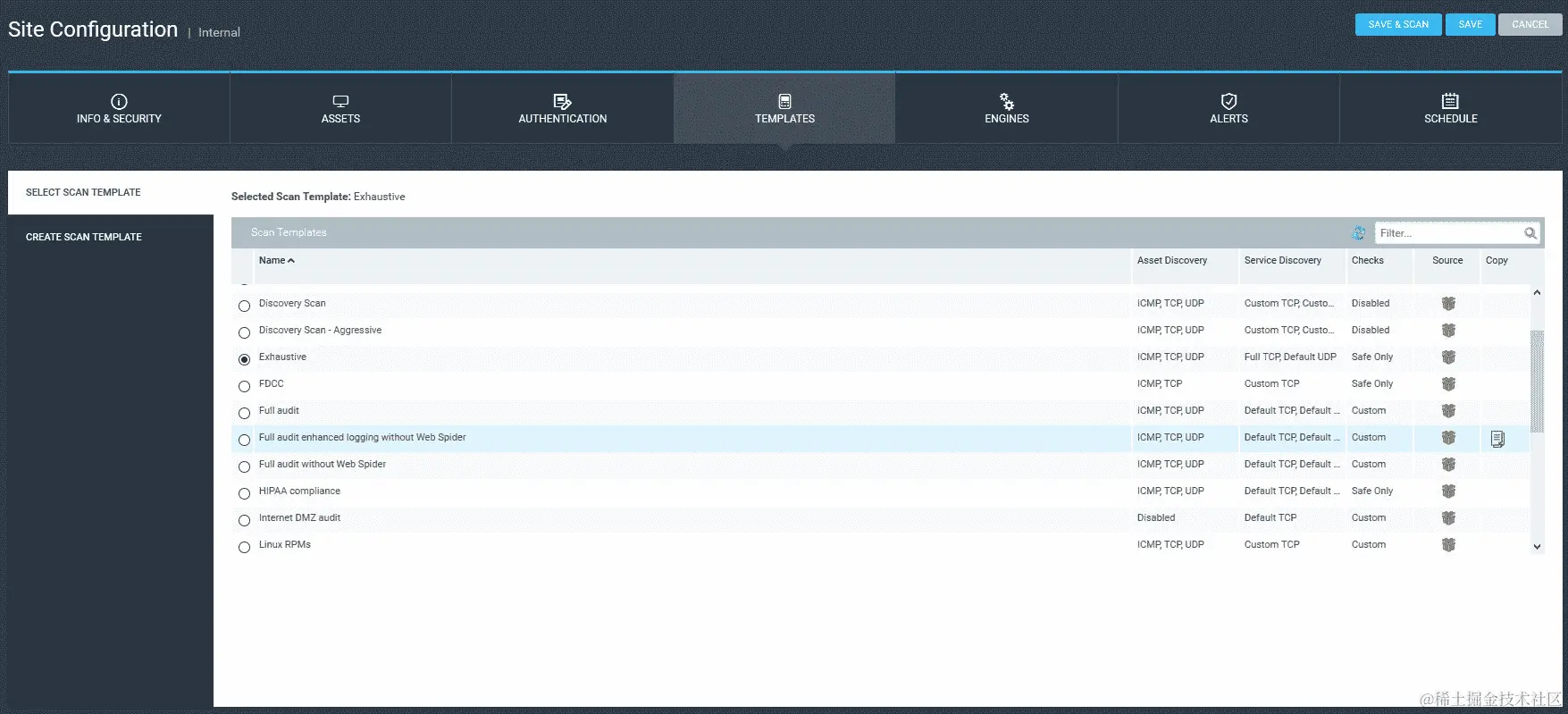Screen dimensions: 1568x714
Task: Click the Copy column header
Action: click(x=1497, y=261)
